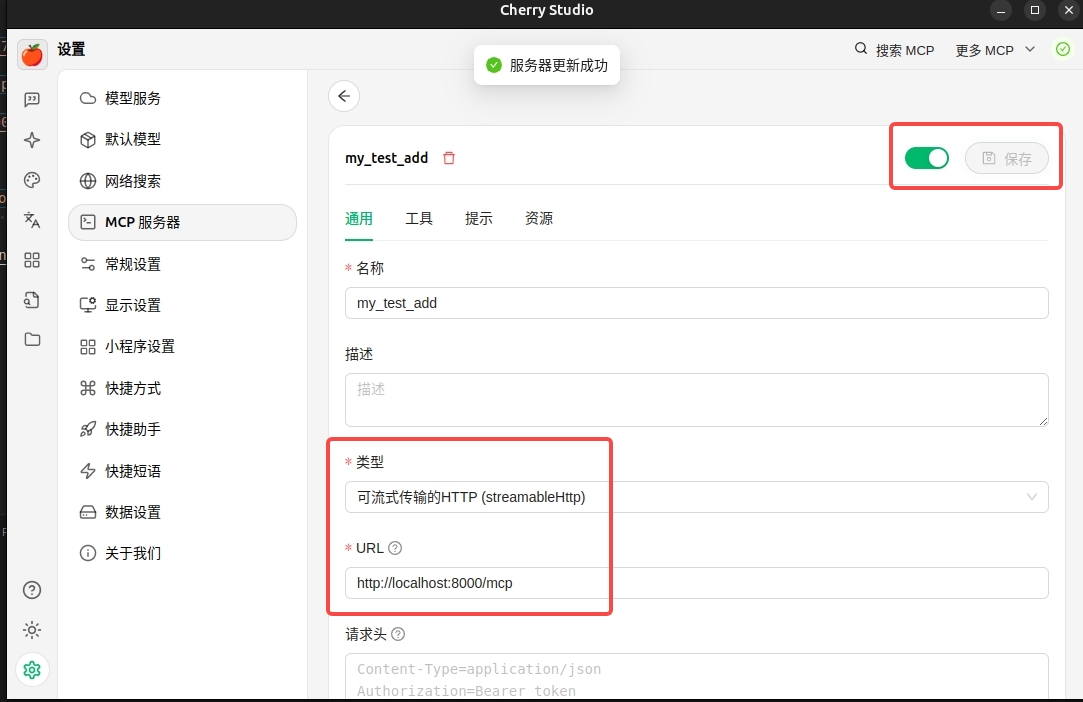
Task: Switch to the 提示 tab
Action: coord(479,219)
